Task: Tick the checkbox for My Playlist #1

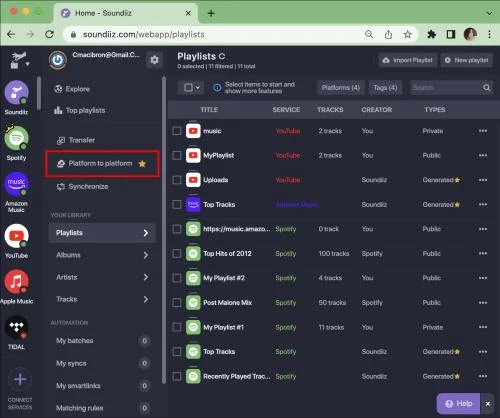Action: pos(177,327)
